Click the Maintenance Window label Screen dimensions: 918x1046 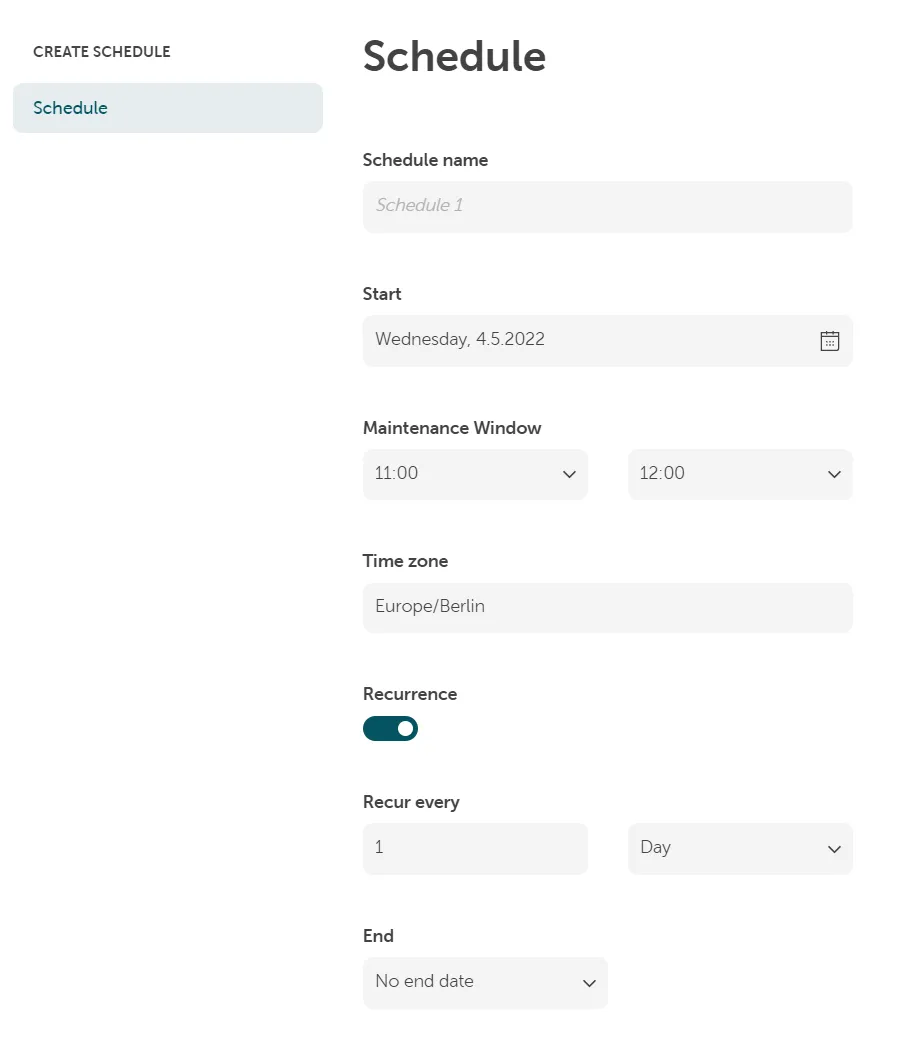(452, 427)
